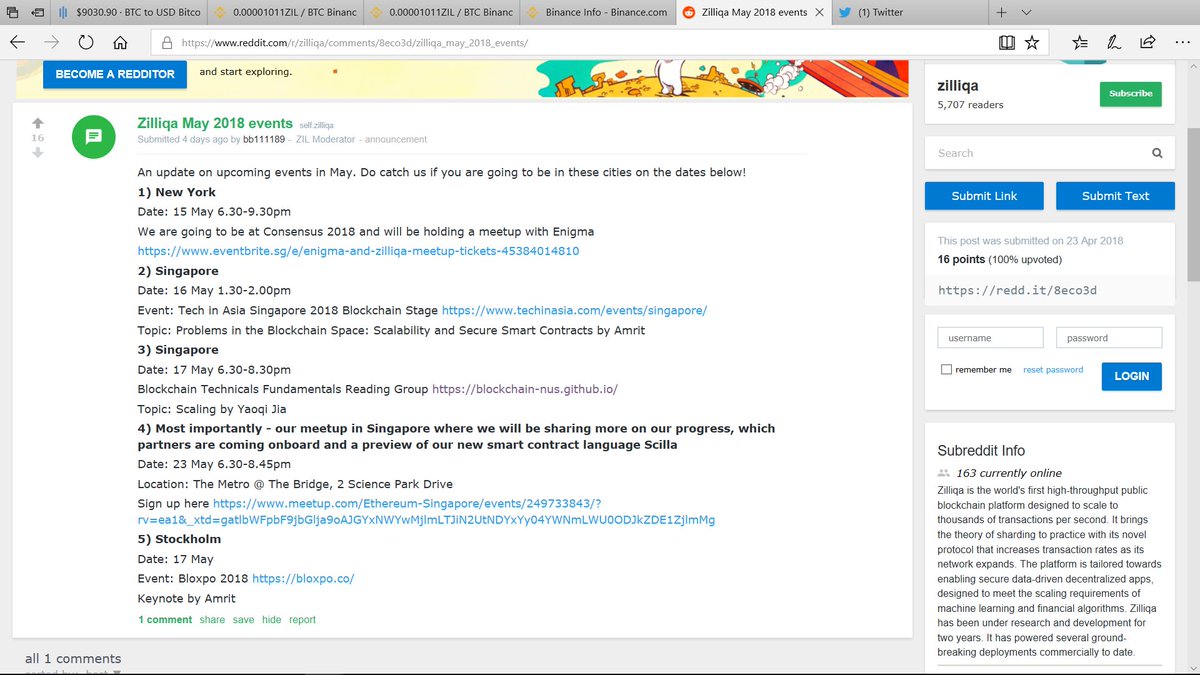Screen dimensions: 1200x675
Task: Open the Settings and more menu
Action: [1182, 43]
